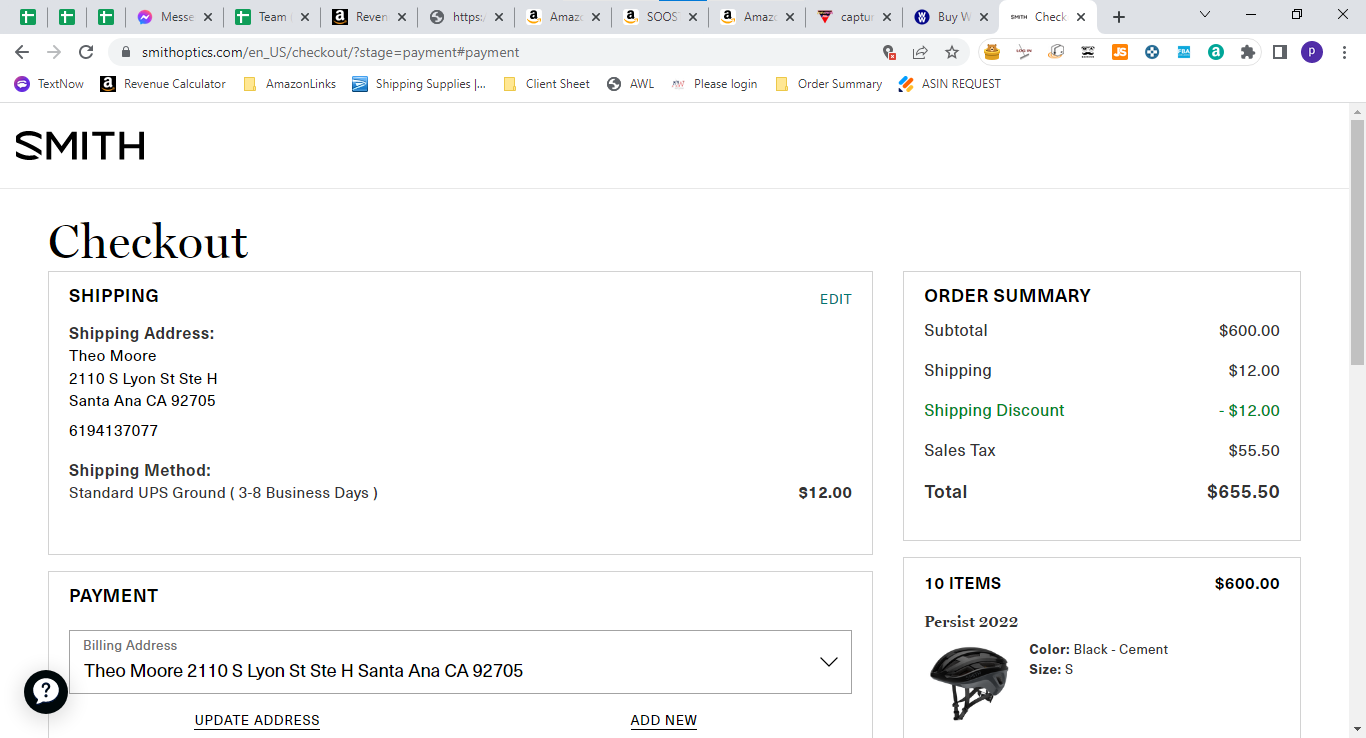Screen dimensions: 1366x738
Task: Toggle the browser side panel icon
Action: pos(1279,52)
